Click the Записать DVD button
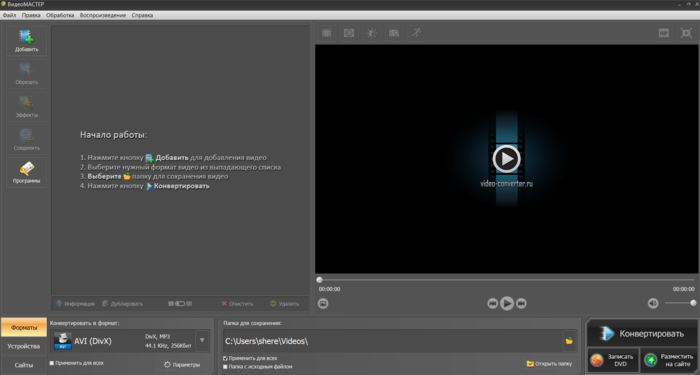 tap(612, 360)
